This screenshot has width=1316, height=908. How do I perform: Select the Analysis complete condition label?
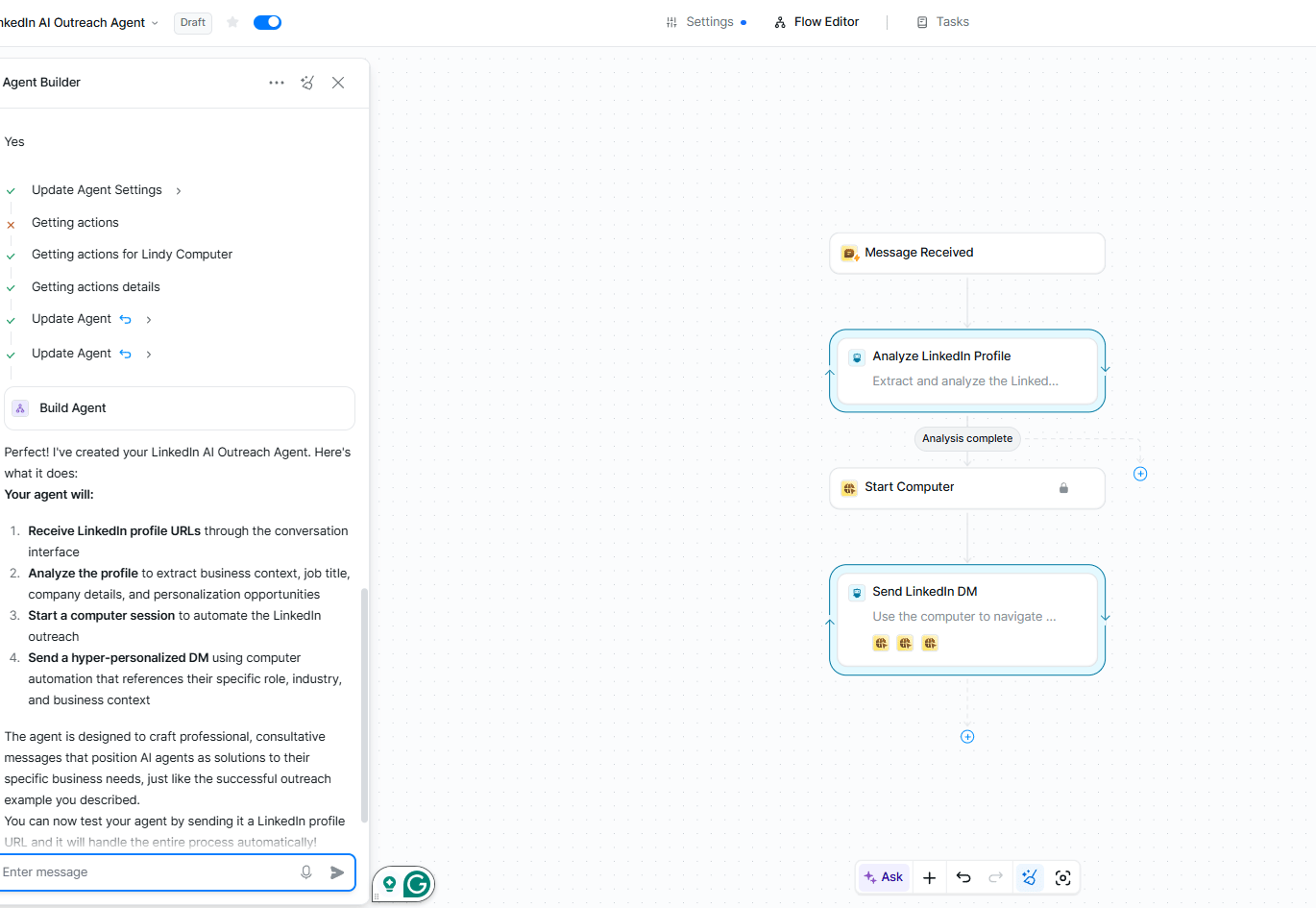[x=967, y=438]
